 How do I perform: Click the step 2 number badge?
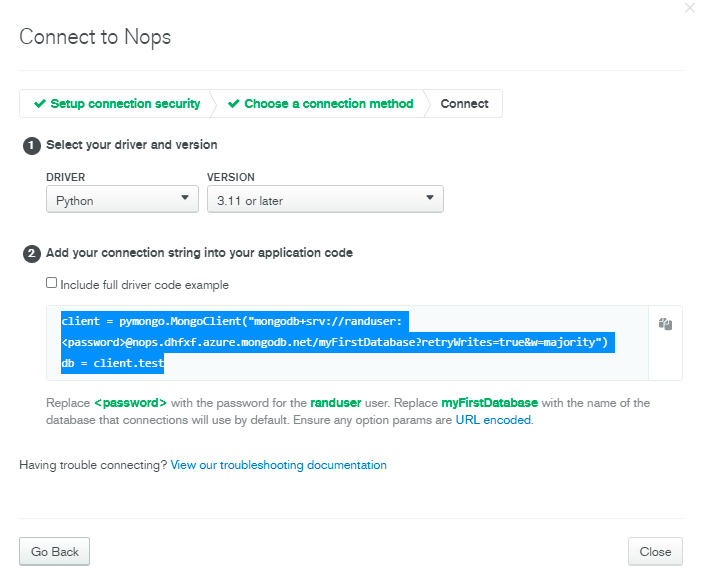tap(32, 253)
